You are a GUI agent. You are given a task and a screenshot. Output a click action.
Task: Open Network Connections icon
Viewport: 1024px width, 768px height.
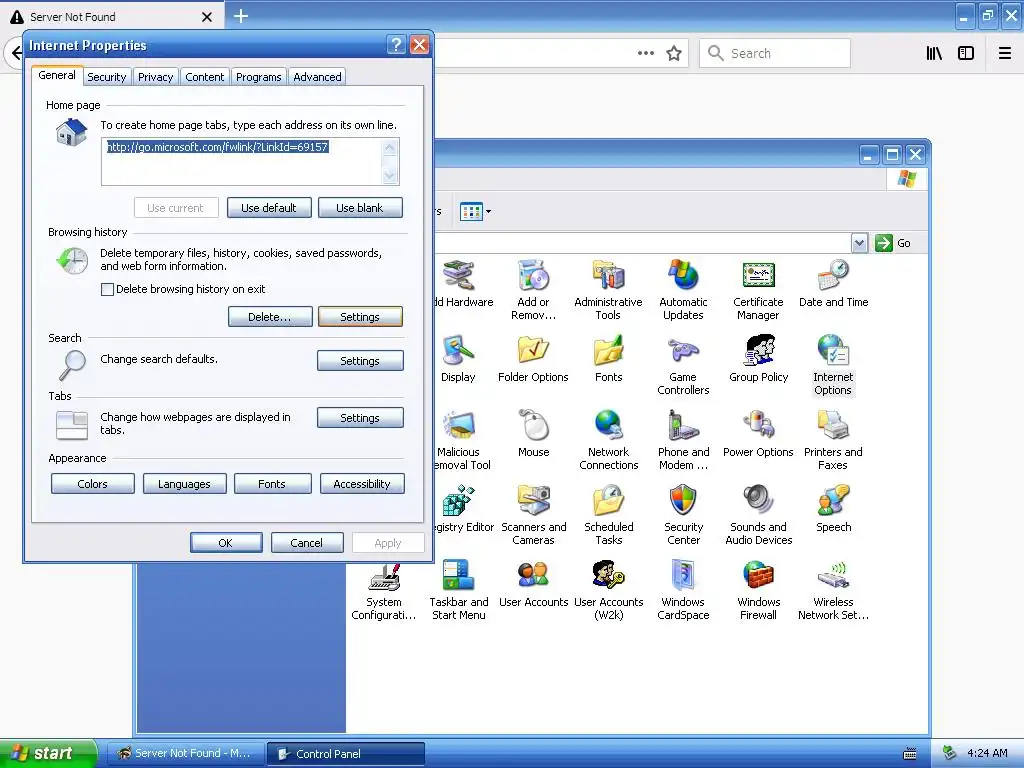click(x=609, y=440)
